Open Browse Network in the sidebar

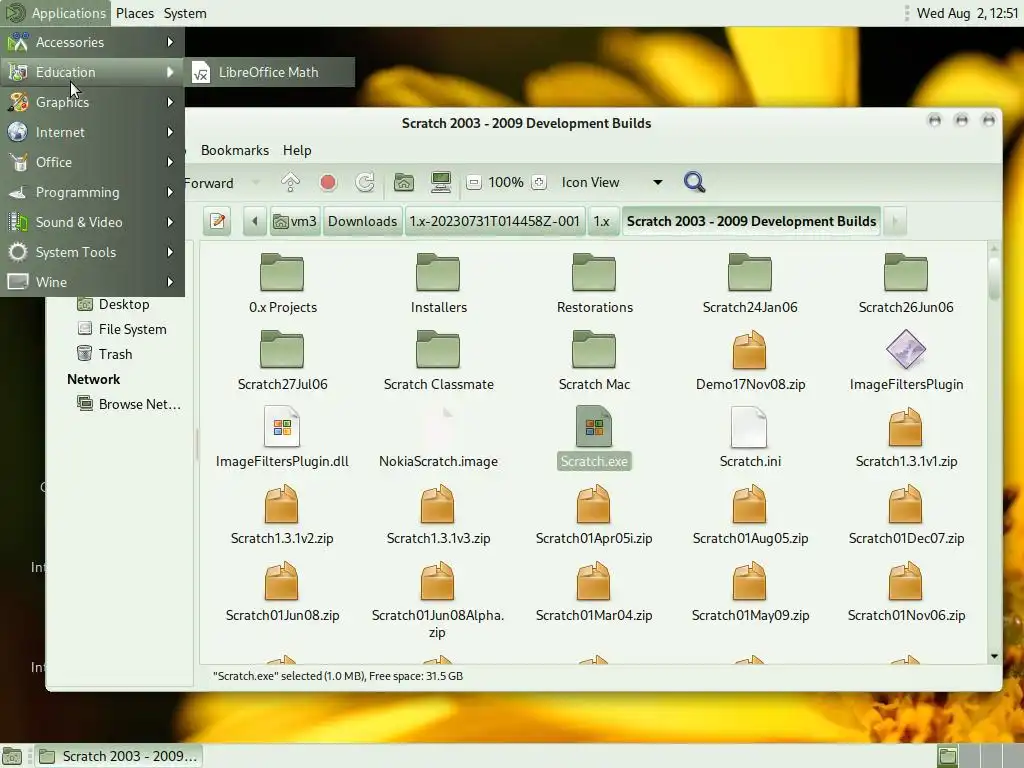coord(129,404)
